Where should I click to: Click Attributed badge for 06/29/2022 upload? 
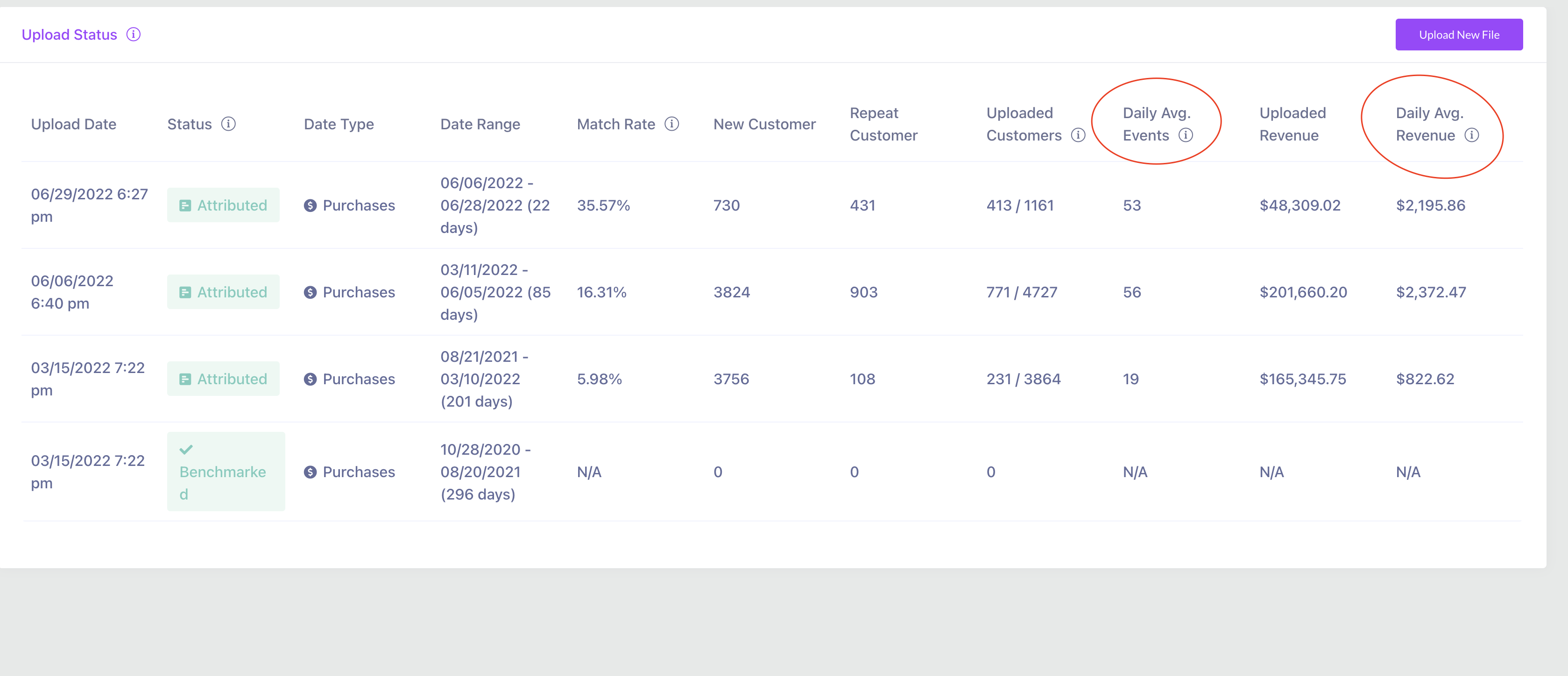(223, 206)
